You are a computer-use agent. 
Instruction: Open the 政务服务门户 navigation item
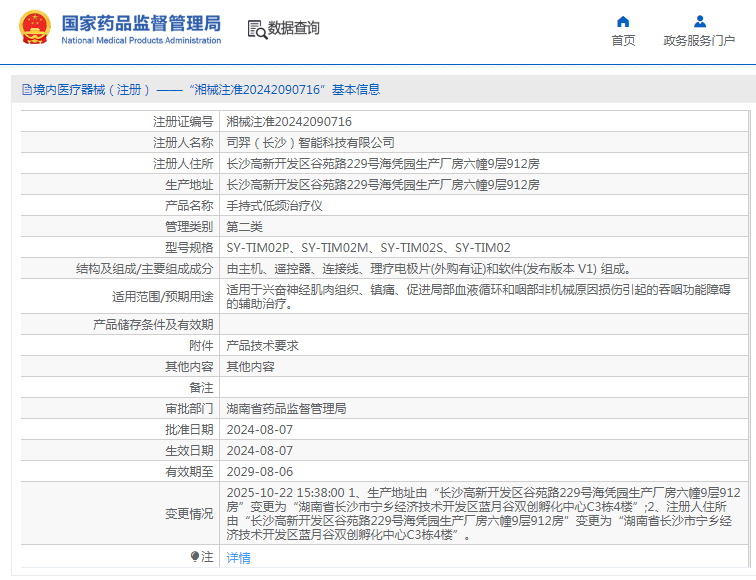click(x=699, y=40)
